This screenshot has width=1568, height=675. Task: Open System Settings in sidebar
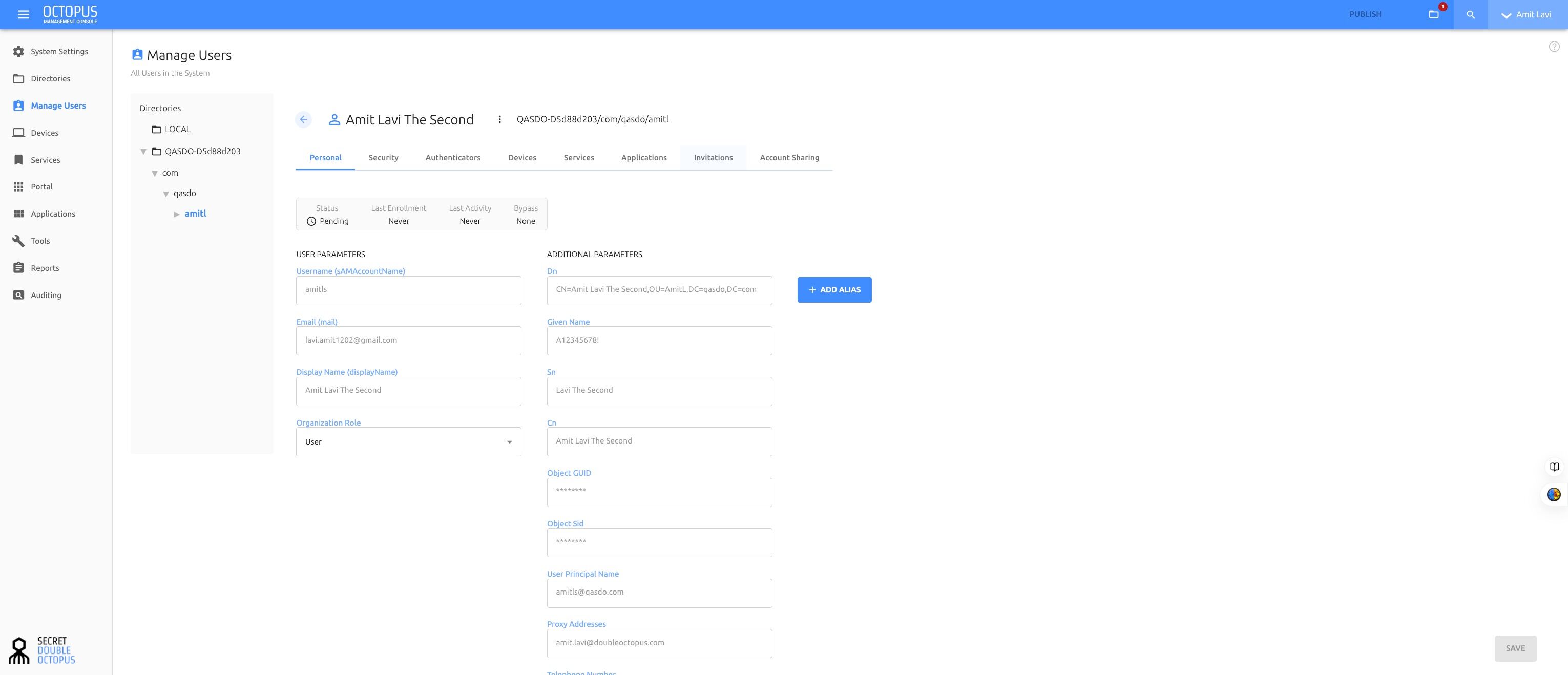pos(59,52)
